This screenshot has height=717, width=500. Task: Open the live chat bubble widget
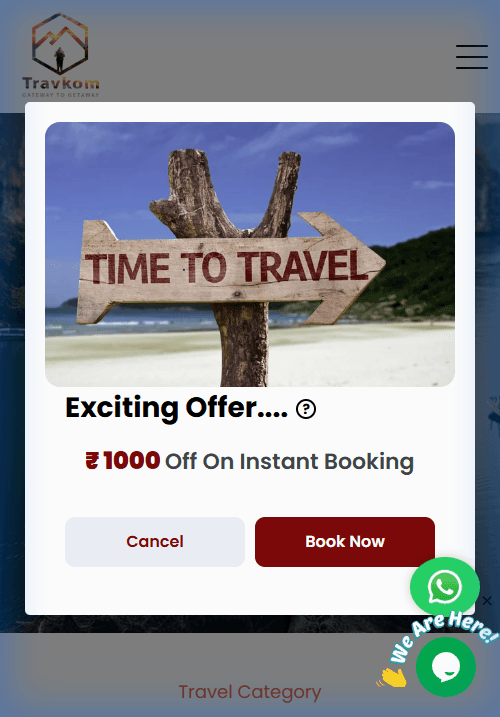coord(446,667)
